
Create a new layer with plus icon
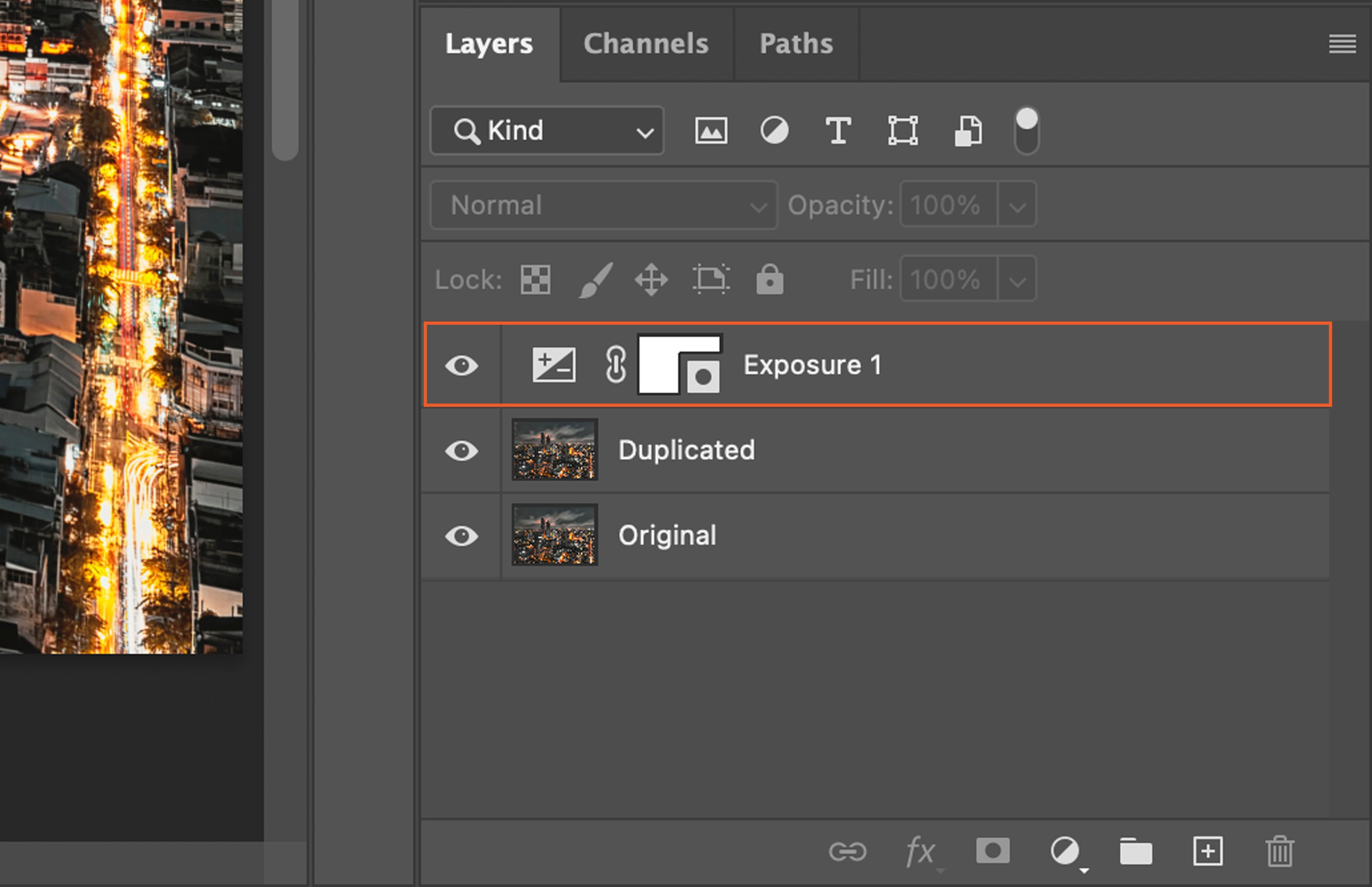tap(1208, 851)
